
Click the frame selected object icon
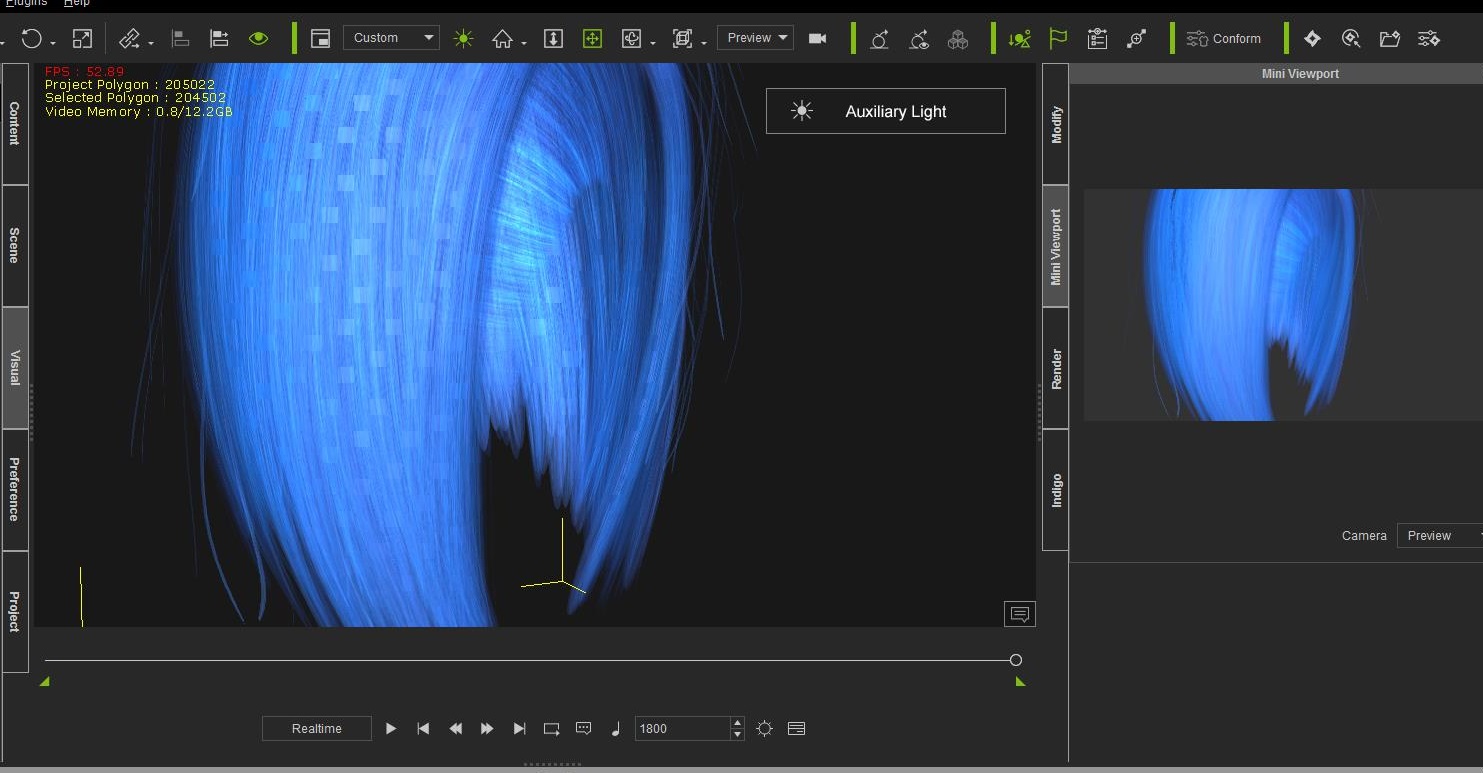coord(683,38)
